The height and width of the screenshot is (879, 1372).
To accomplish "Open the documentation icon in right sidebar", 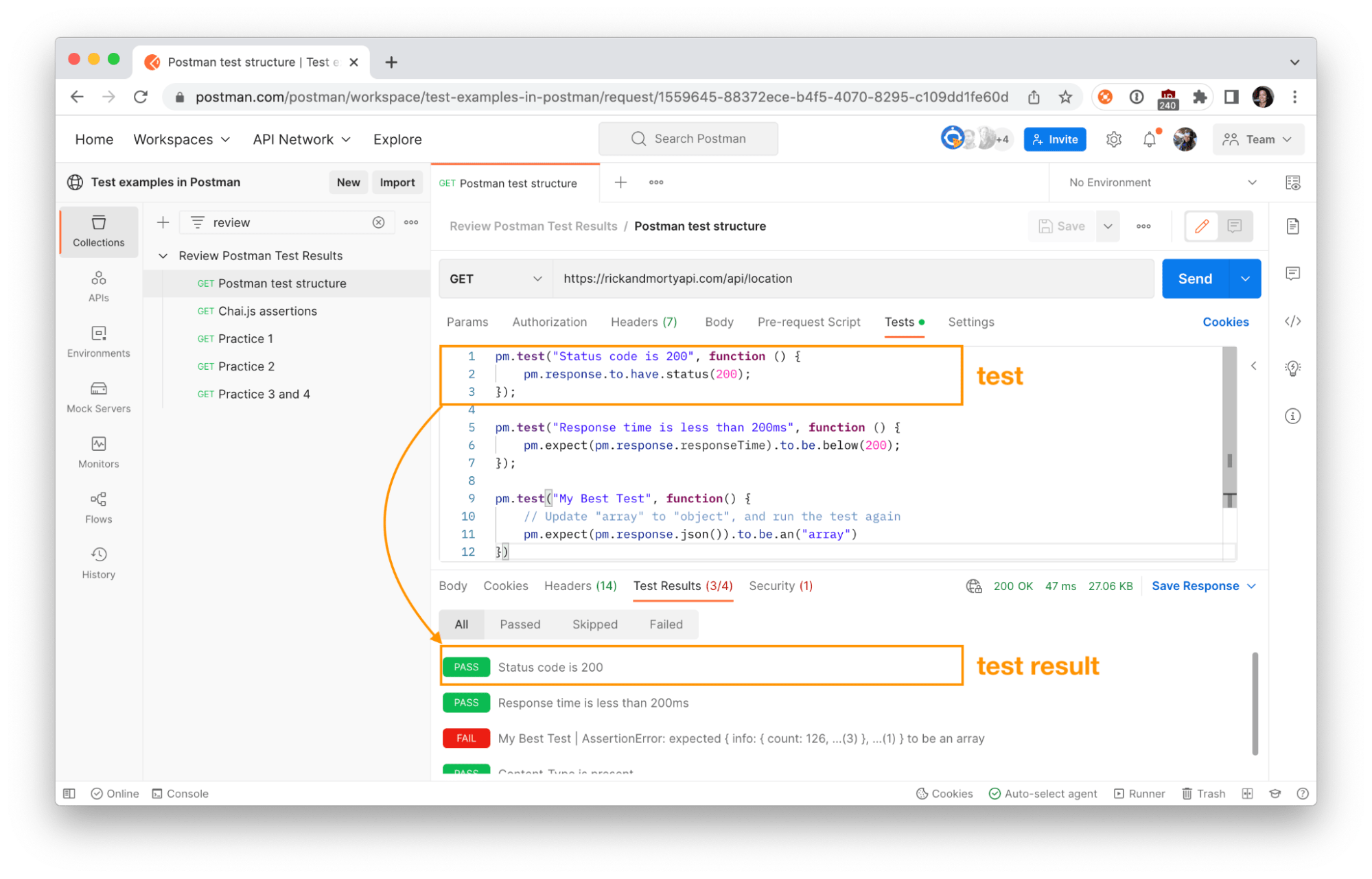I will [1292, 226].
